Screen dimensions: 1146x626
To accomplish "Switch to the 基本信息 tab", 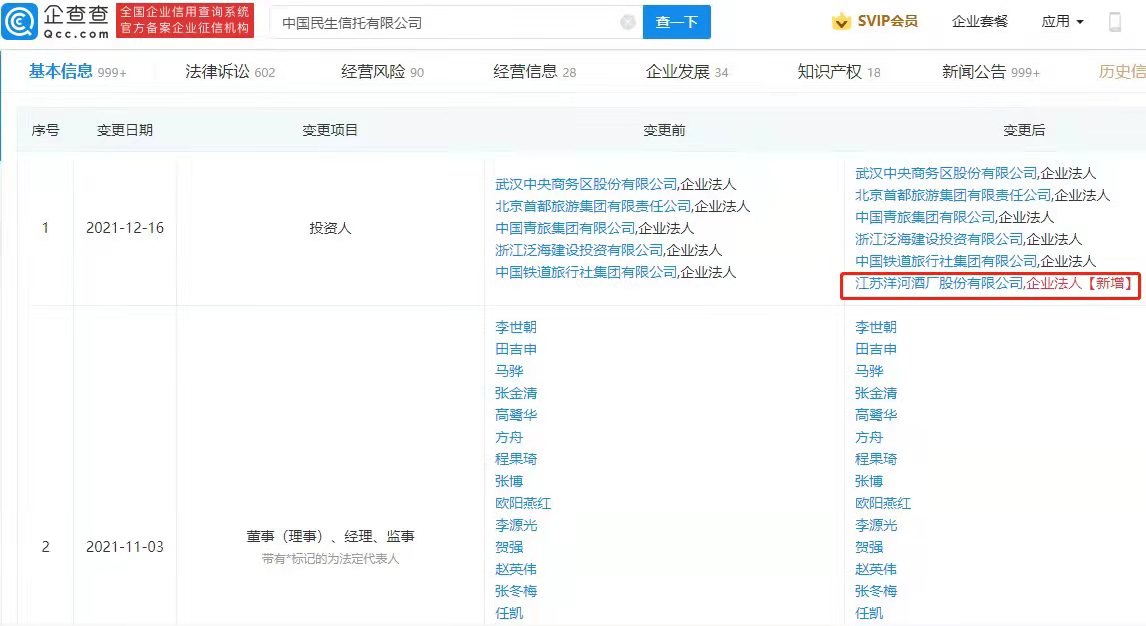I will pyautogui.click(x=77, y=72).
